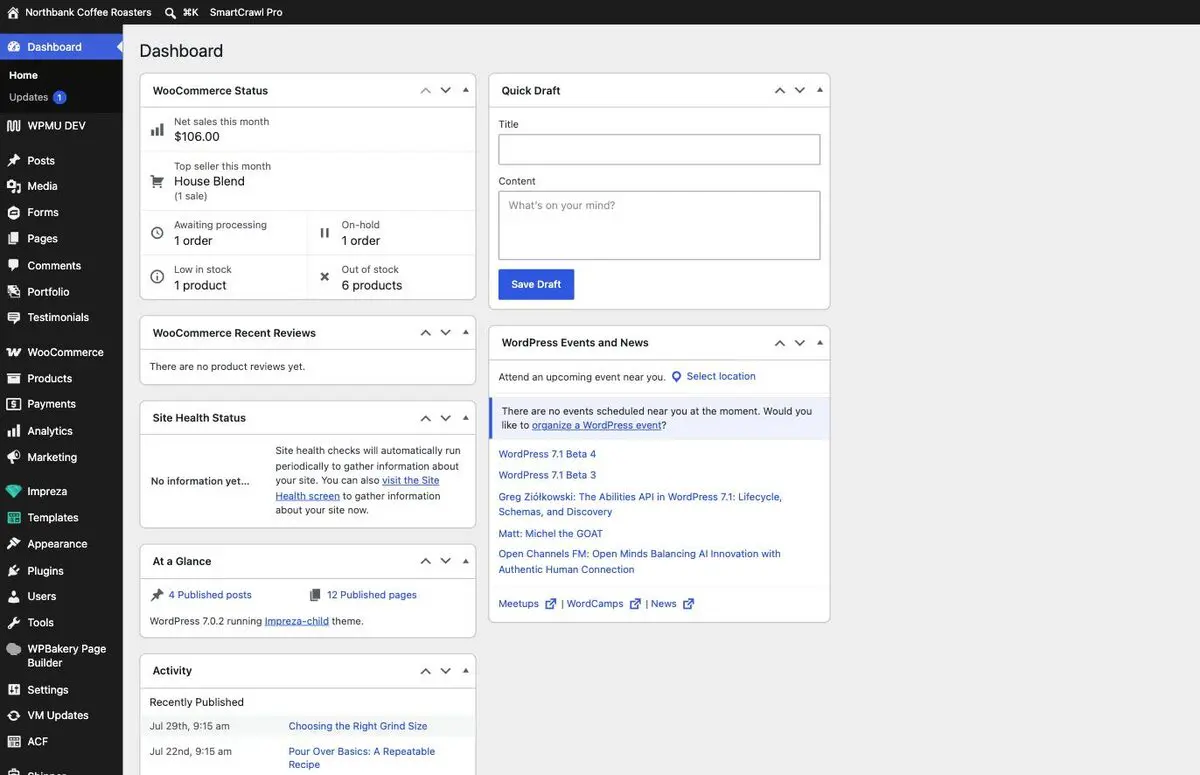This screenshot has width=1200, height=775.
Task: Open the Out of stock 6 products stat
Action: [x=392, y=277]
